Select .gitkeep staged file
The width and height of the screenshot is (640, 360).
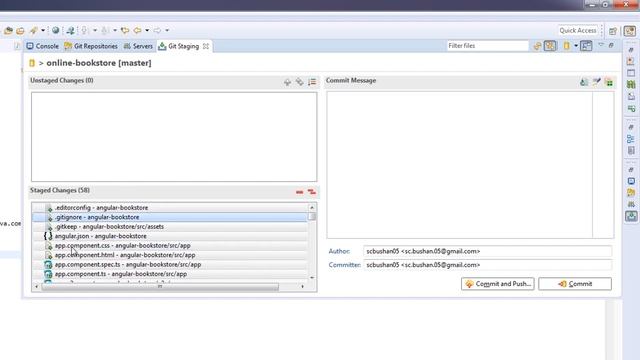(170, 227)
